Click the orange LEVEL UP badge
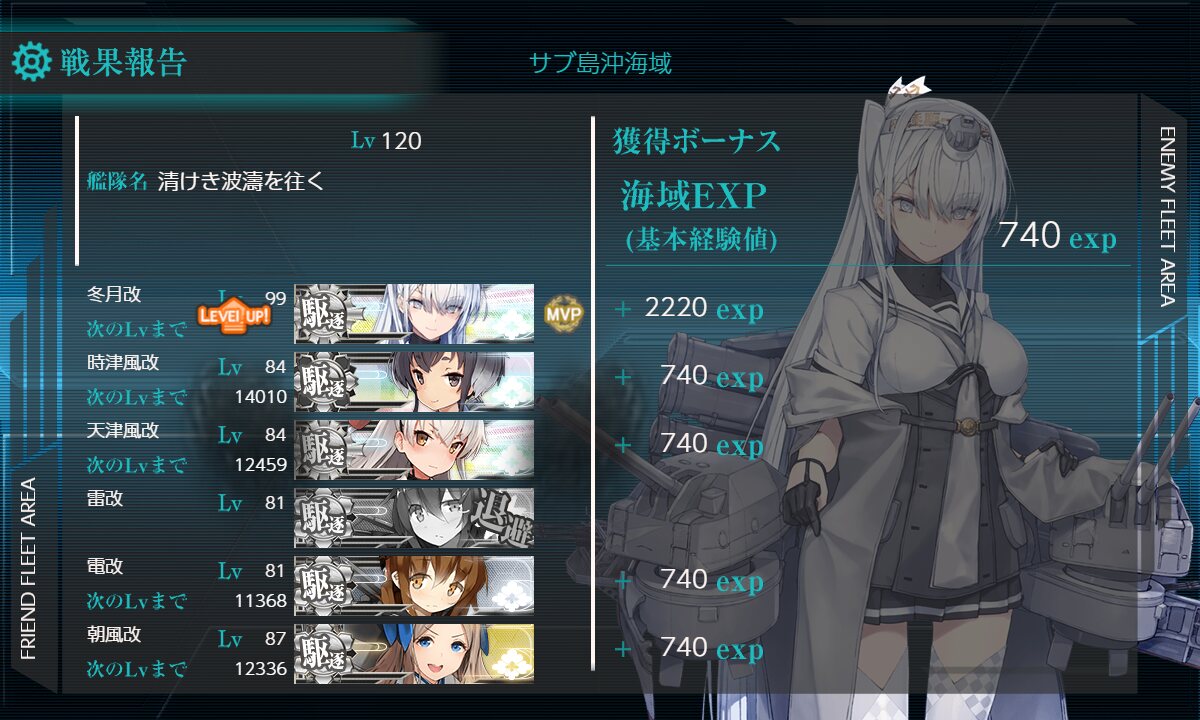 234,316
